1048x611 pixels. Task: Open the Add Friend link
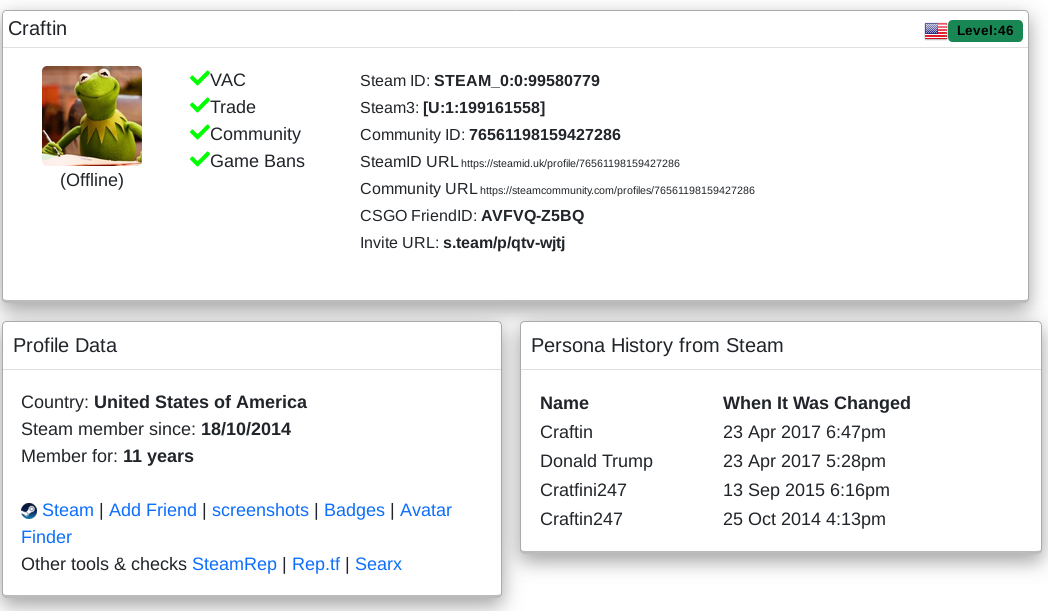152,510
